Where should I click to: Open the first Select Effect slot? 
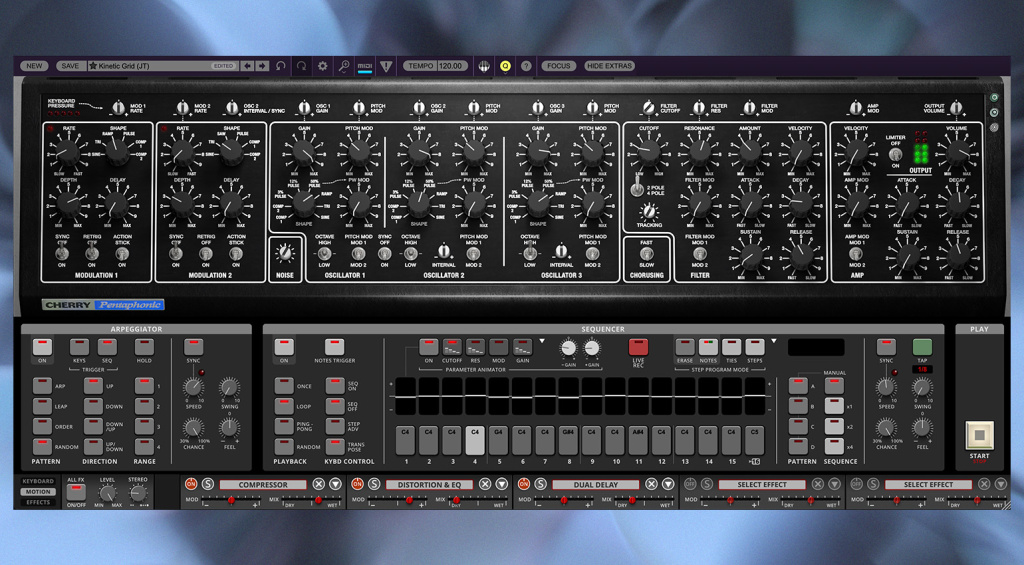pyautogui.click(x=762, y=485)
